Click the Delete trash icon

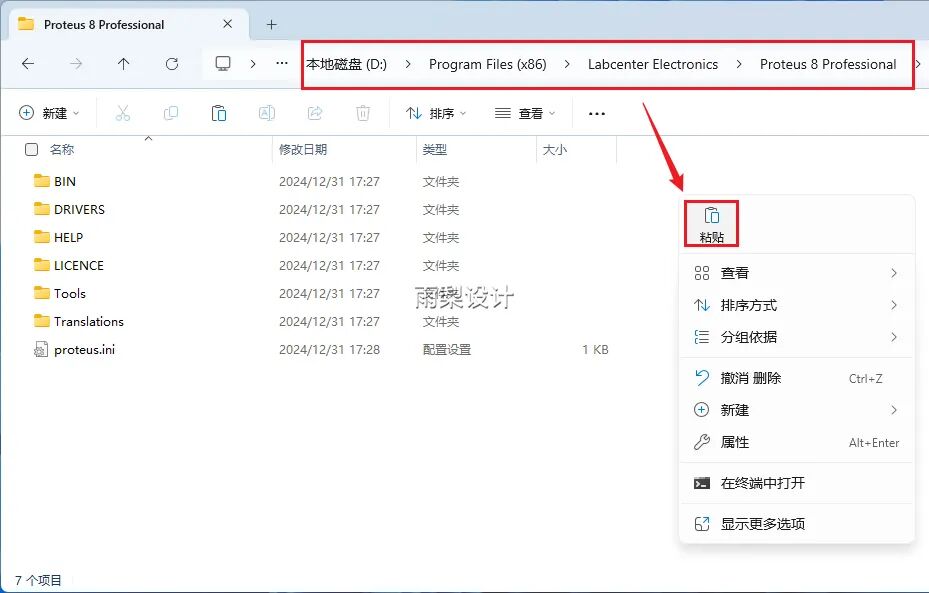pos(363,113)
